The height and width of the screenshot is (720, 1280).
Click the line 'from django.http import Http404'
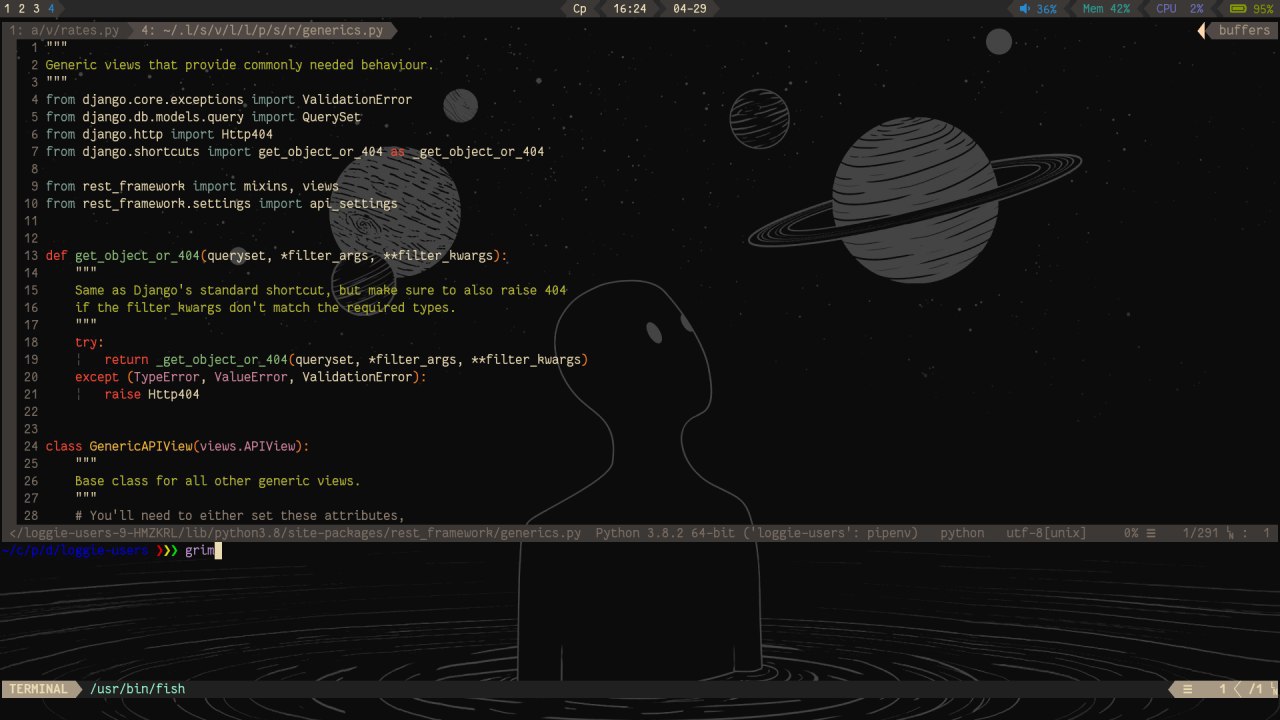click(159, 134)
